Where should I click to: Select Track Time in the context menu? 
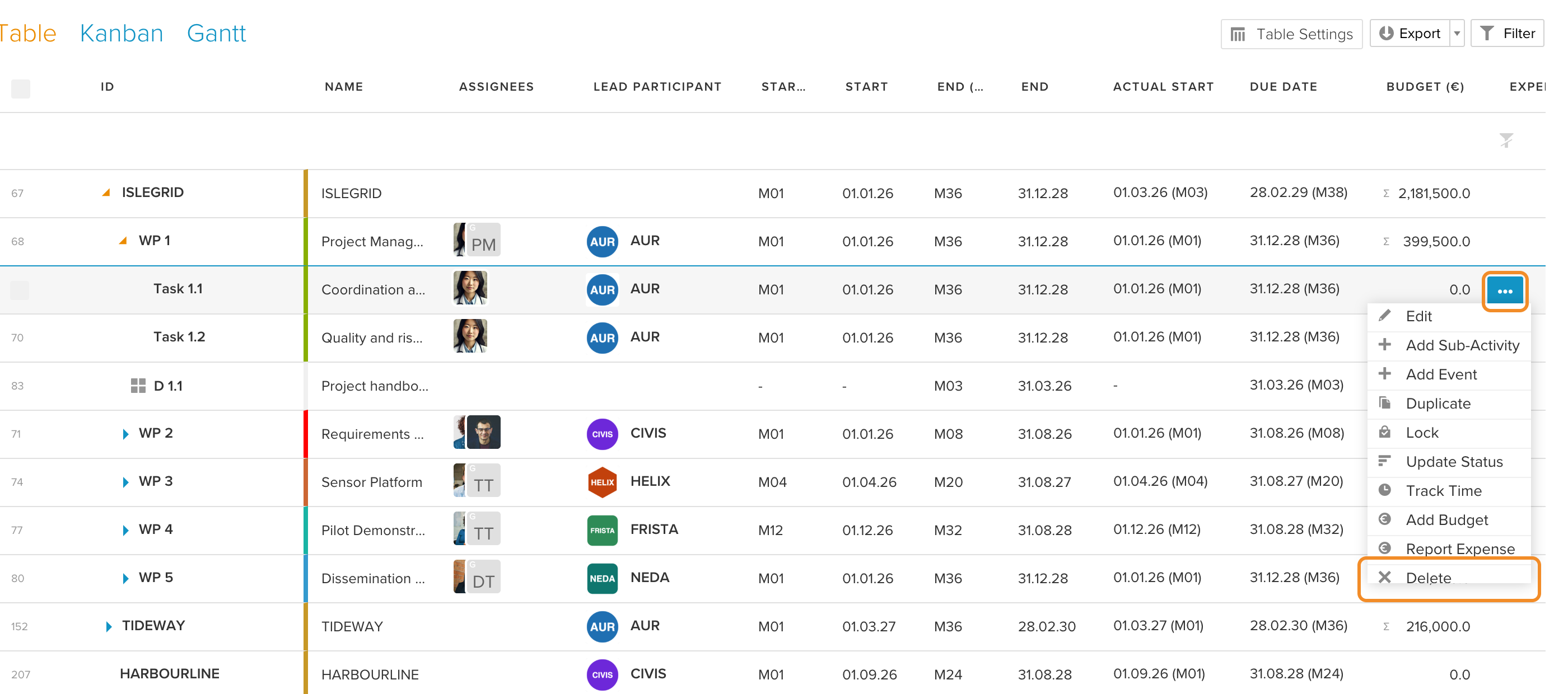point(1448,491)
